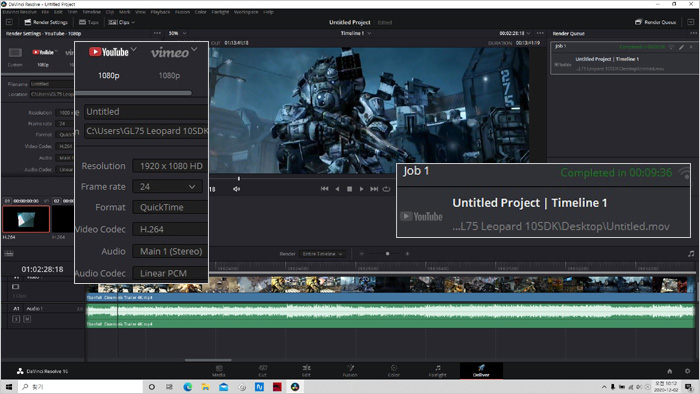Mute the Audio 1 track with M

[27, 319]
